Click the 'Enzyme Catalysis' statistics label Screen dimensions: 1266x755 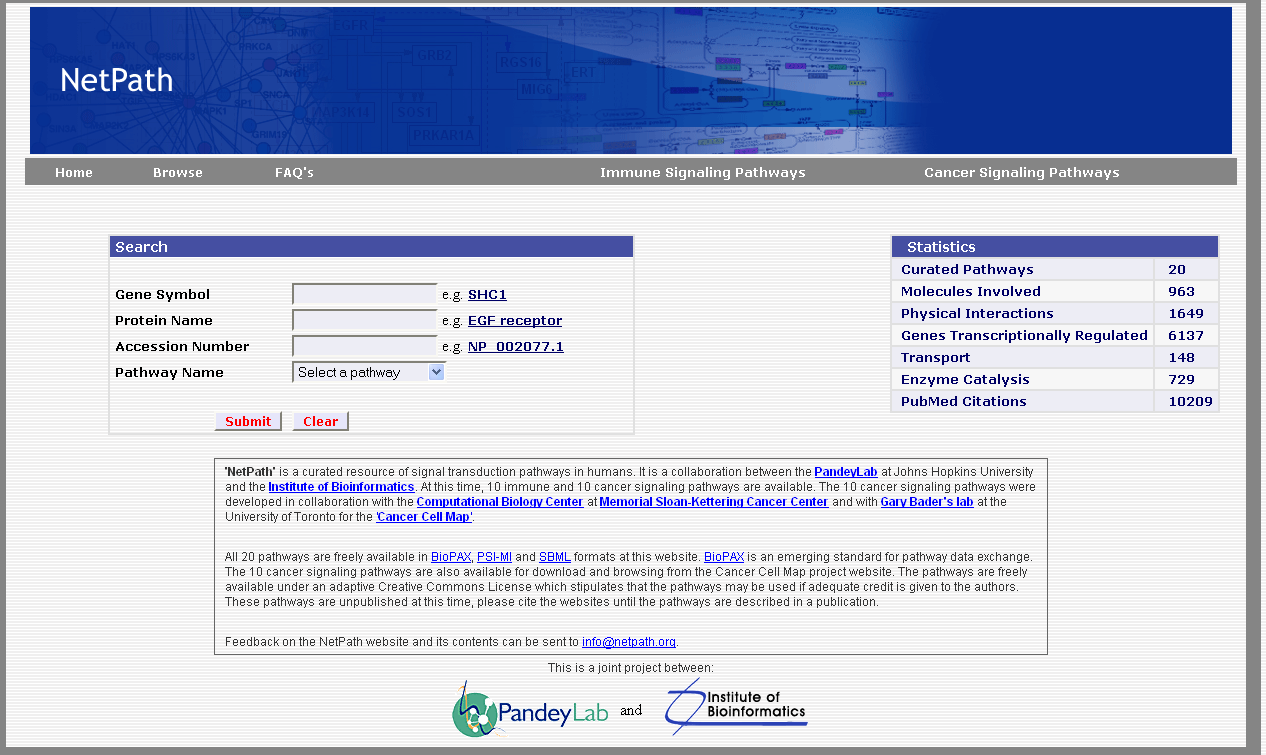pos(965,380)
